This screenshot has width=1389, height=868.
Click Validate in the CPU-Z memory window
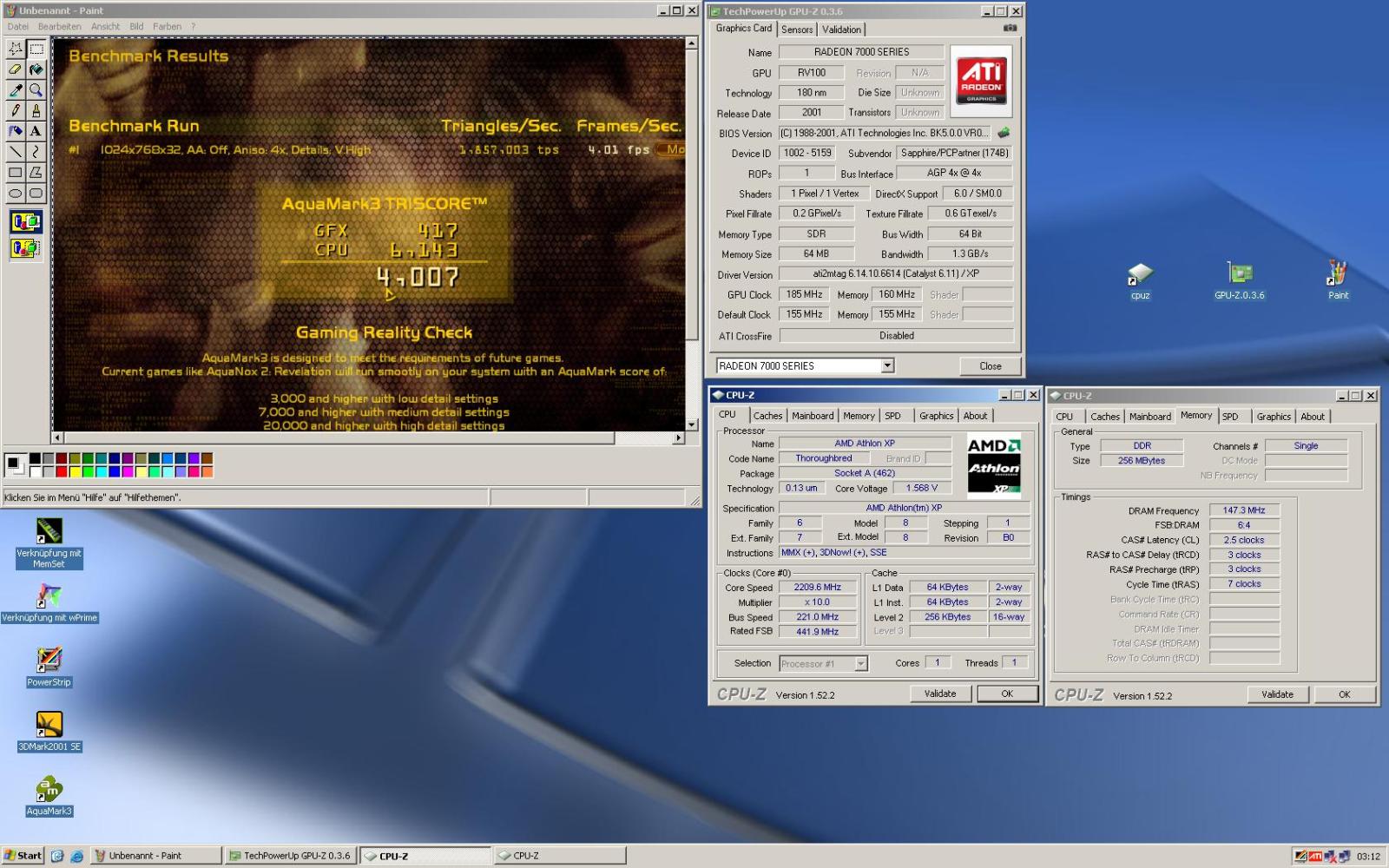point(1277,694)
